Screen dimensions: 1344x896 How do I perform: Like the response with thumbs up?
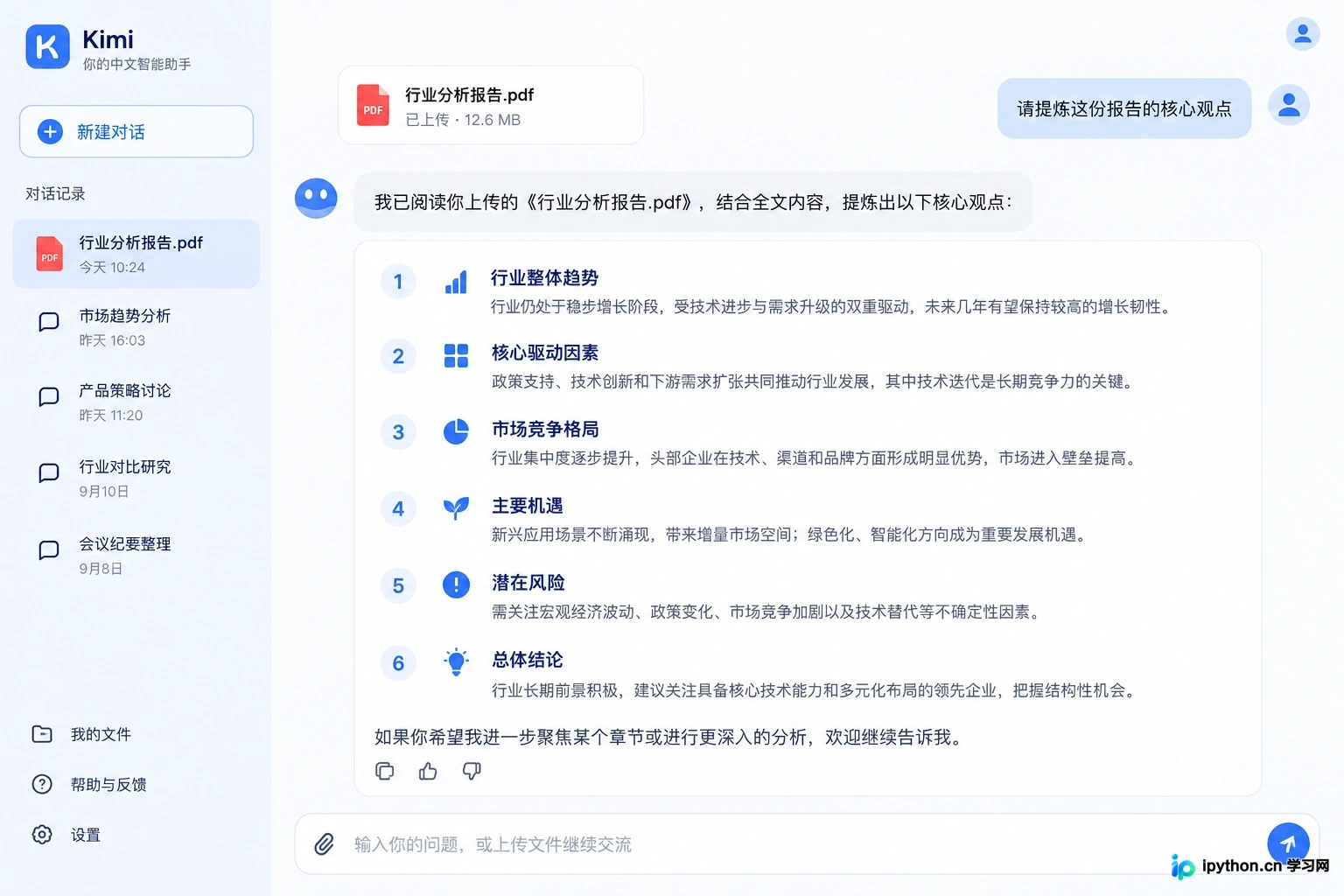(x=428, y=771)
